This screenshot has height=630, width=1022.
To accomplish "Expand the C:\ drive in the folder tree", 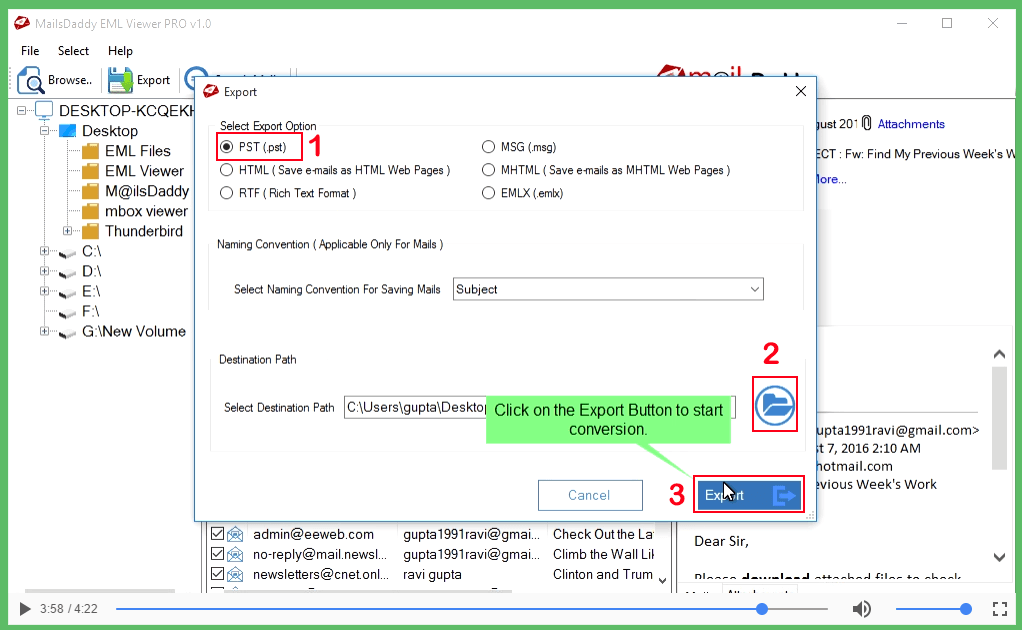I will click(x=44, y=251).
